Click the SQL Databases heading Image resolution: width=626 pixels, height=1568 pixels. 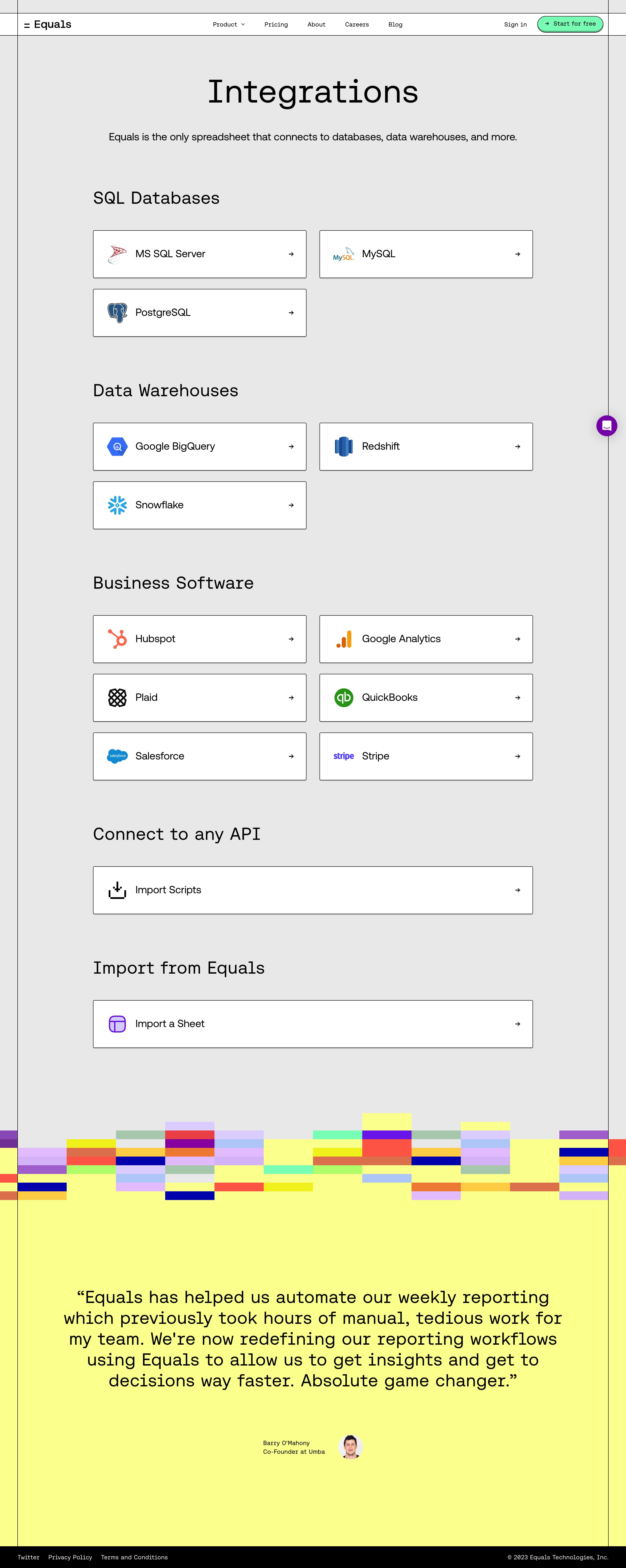click(x=156, y=198)
